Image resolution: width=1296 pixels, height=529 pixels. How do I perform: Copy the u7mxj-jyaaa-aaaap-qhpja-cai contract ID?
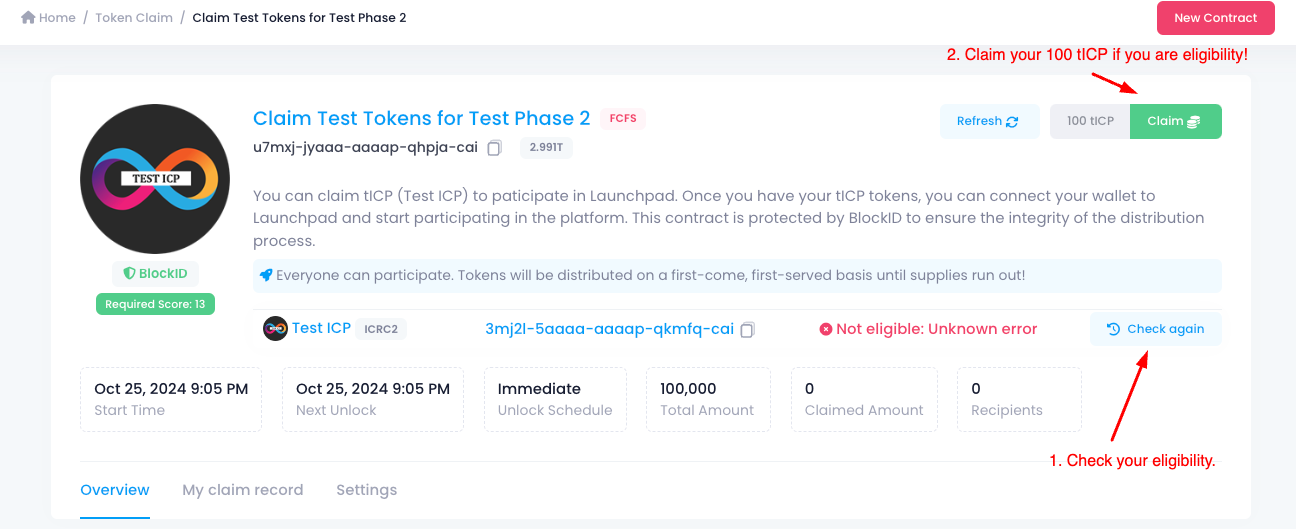[494, 148]
